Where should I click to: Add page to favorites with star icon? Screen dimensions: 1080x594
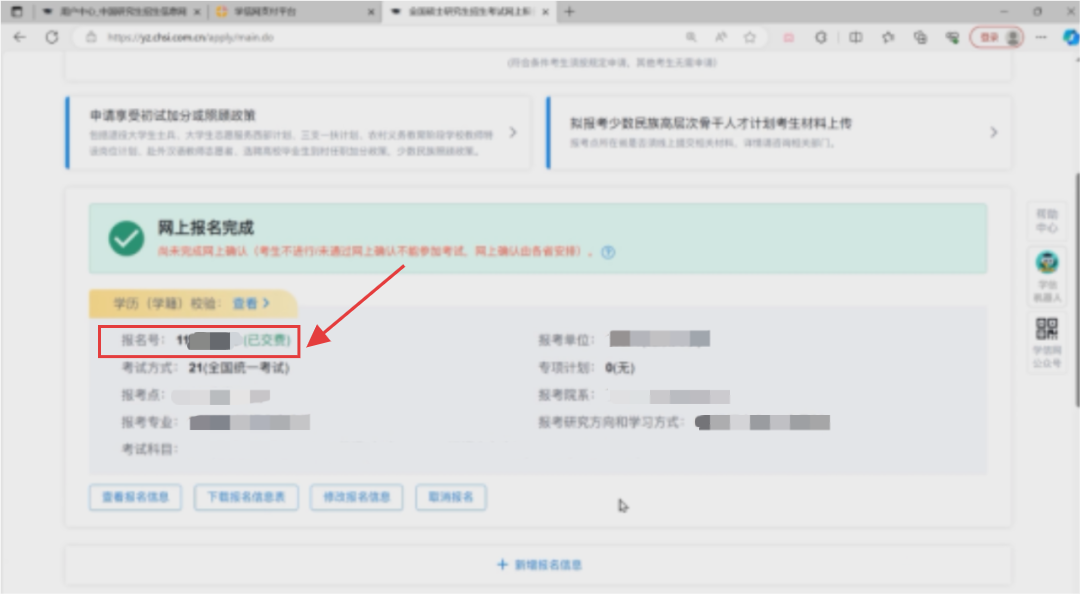[x=750, y=37]
